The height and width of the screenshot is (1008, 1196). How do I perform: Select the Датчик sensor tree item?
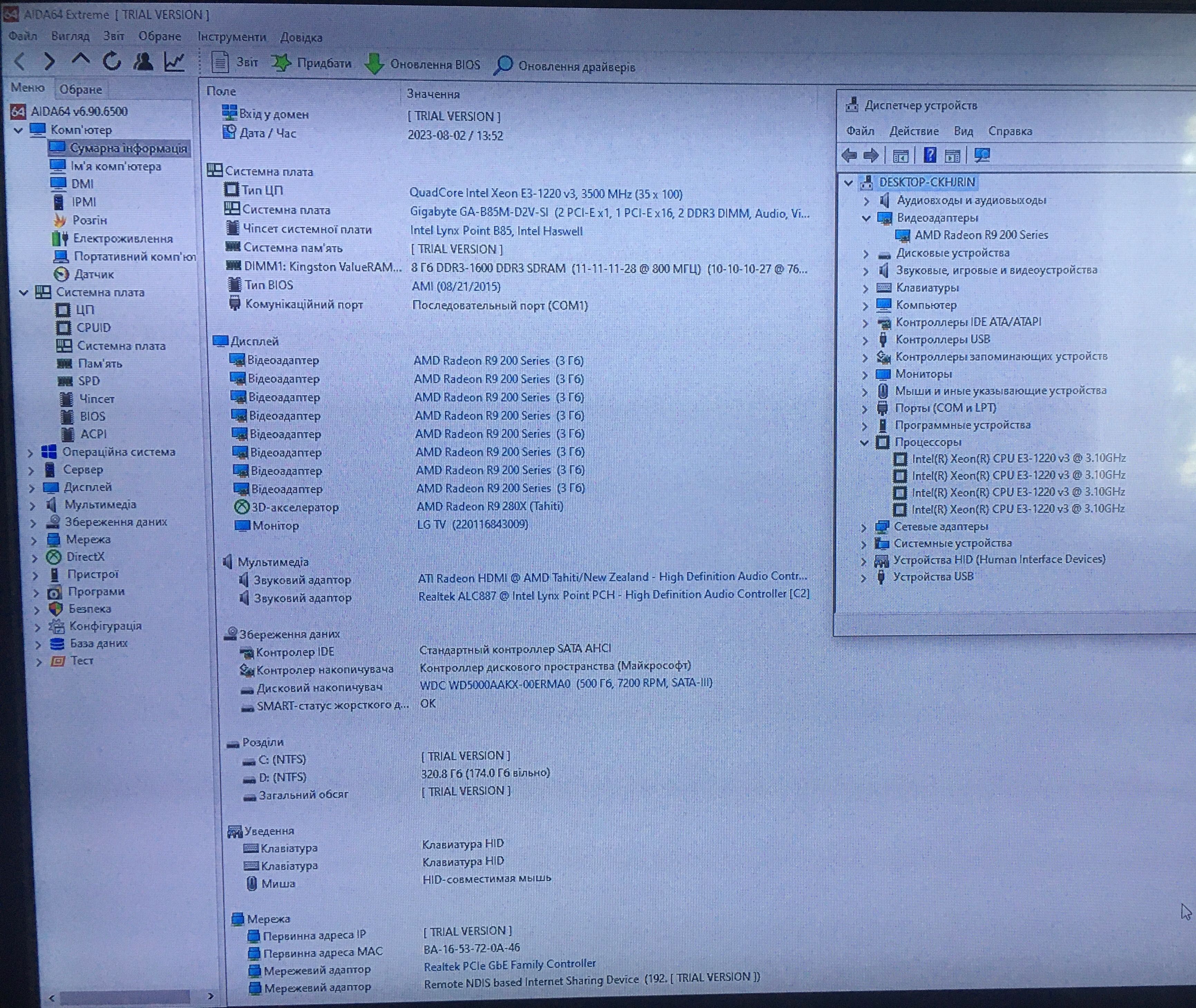click(x=84, y=274)
